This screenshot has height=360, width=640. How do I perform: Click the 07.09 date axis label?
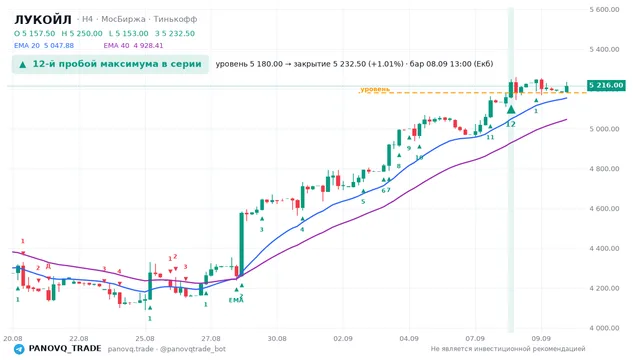pos(475,339)
